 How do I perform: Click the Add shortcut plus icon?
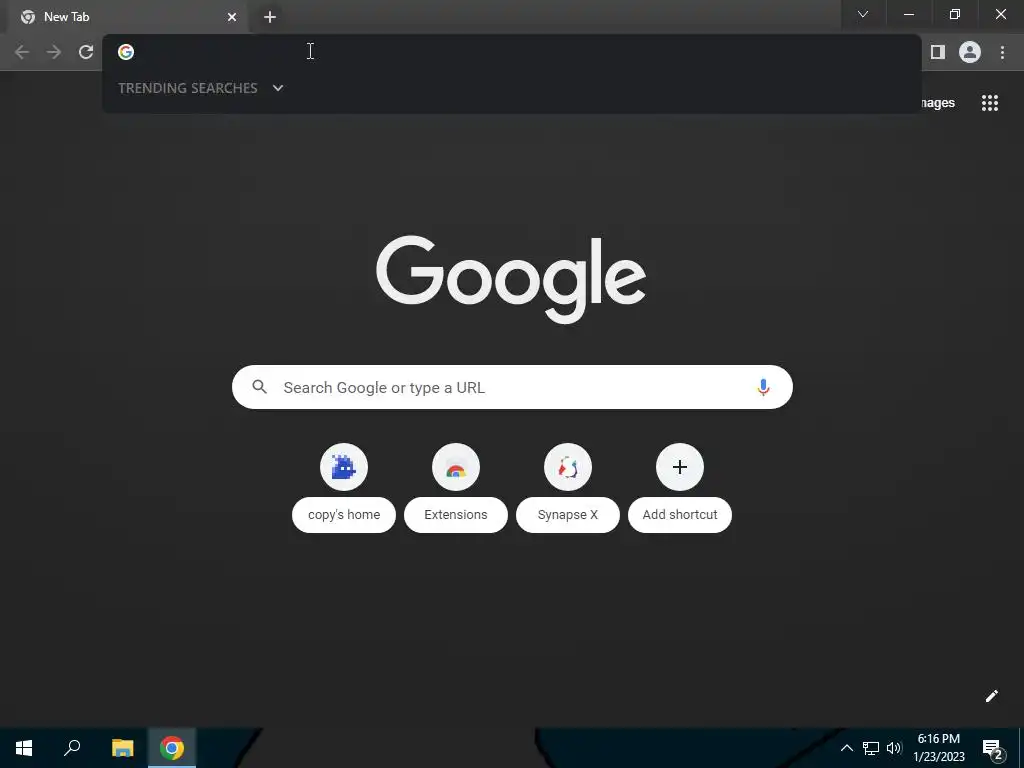coord(680,467)
